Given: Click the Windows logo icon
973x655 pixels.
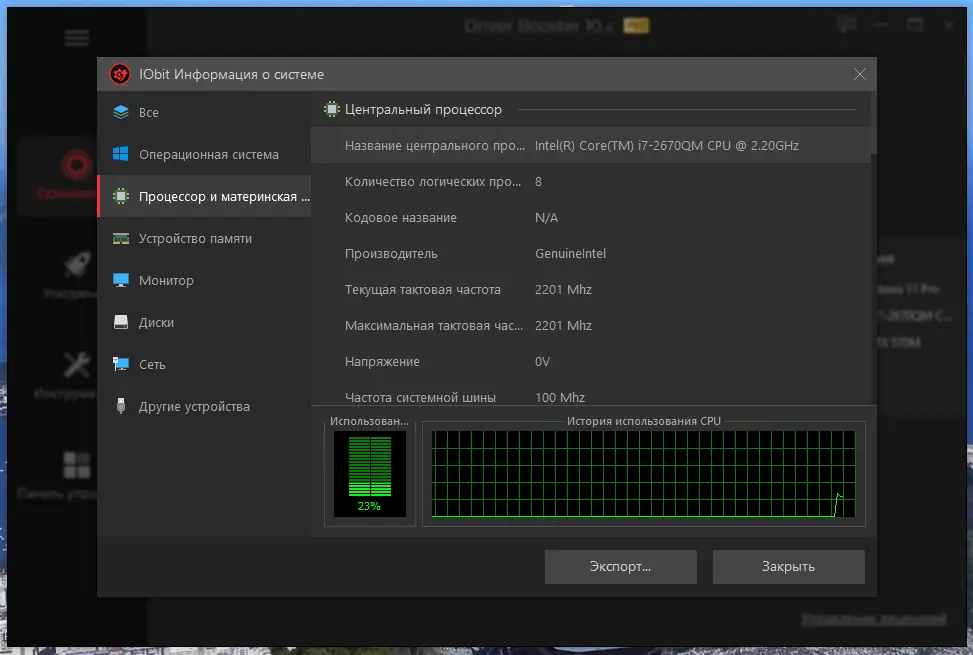Looking at the screenshot, I should tap(121, 154).
